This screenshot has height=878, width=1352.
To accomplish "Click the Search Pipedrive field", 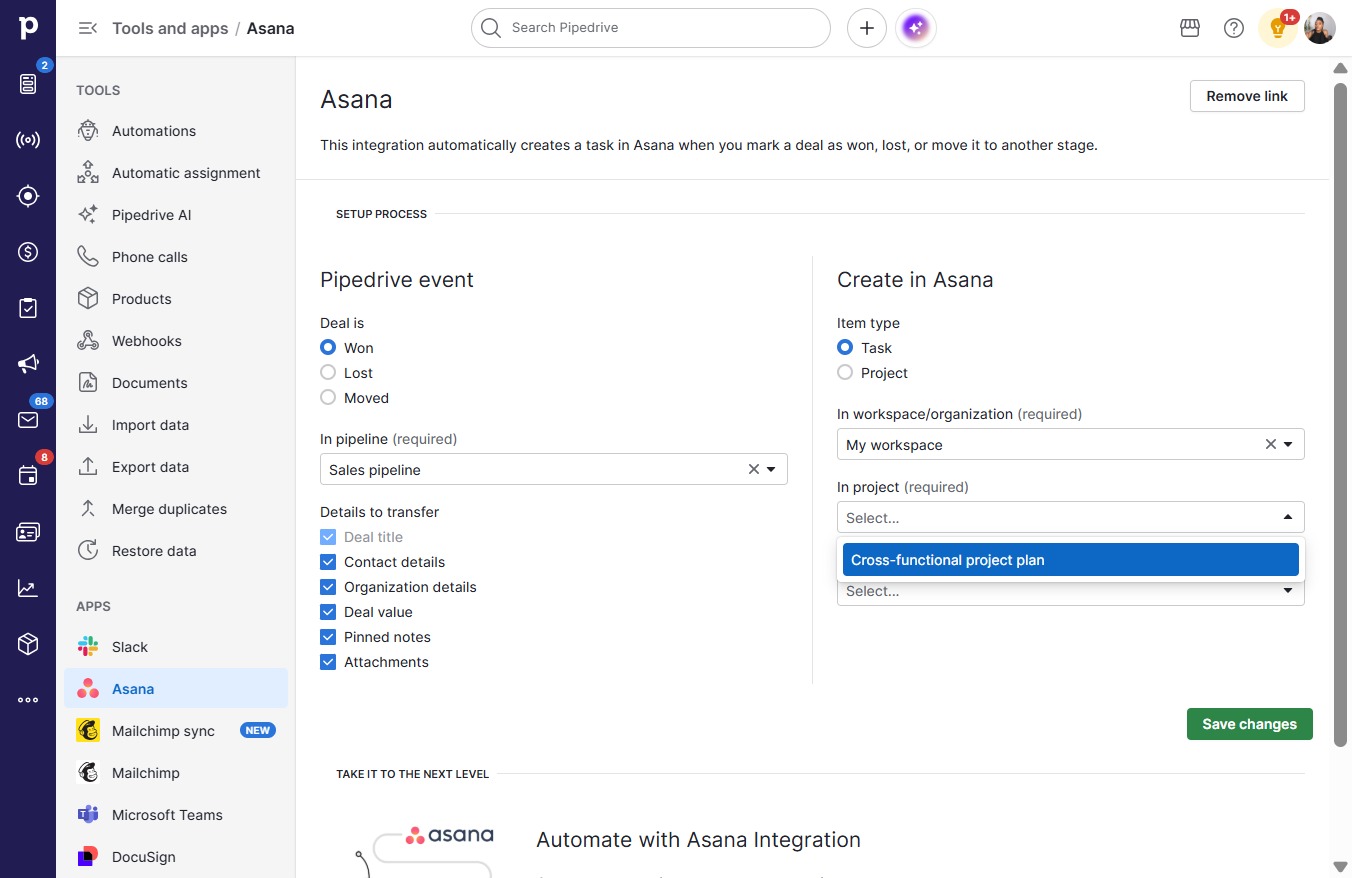I will pos(651,28).
